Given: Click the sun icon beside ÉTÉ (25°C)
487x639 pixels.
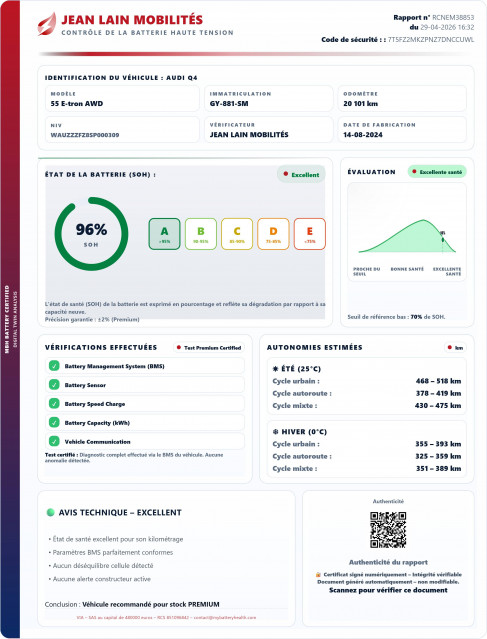Looking at the screenshot, I should coord(275,369).
